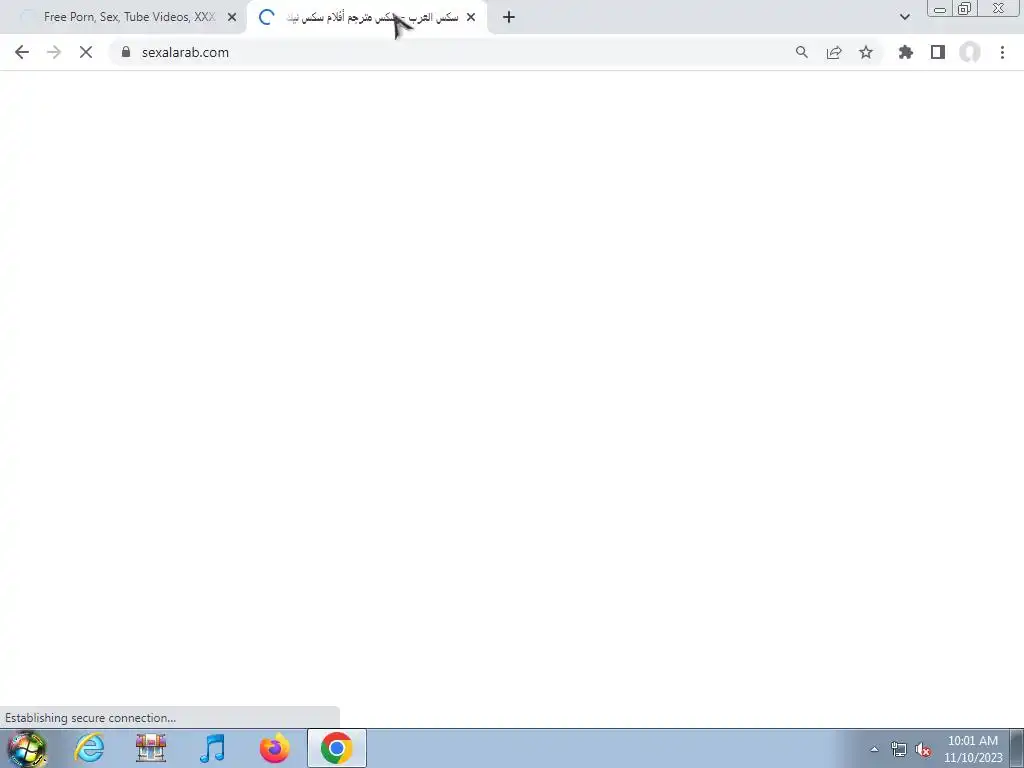Viewport: 1024px width, 768px height.
Task: Switch to the Free Tube Videos tab
Action: point(123,17)
